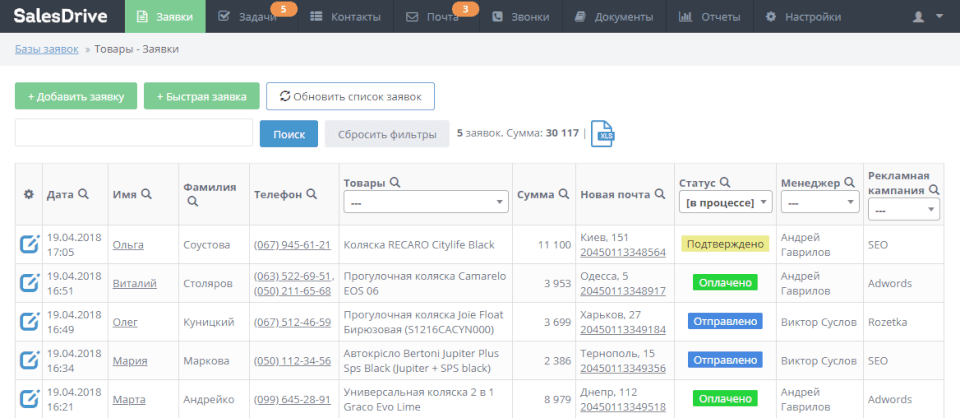The image size is (960, 418).
Task: Click the search magnifier beside Дата column
Action: click(x=83, y=194)
